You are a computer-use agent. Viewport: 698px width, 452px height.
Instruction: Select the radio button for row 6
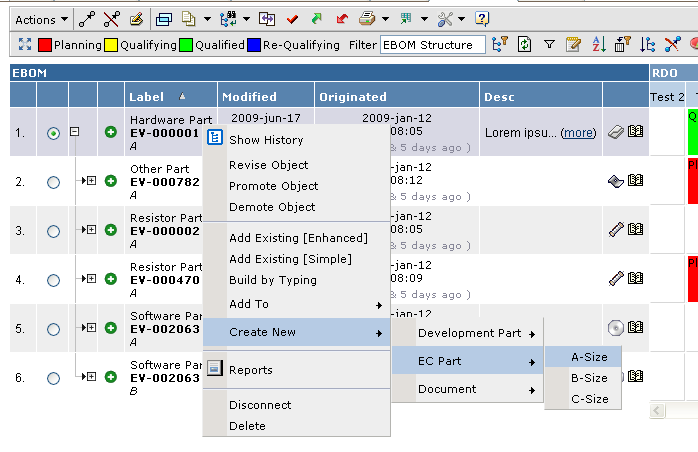pos(53,377)
